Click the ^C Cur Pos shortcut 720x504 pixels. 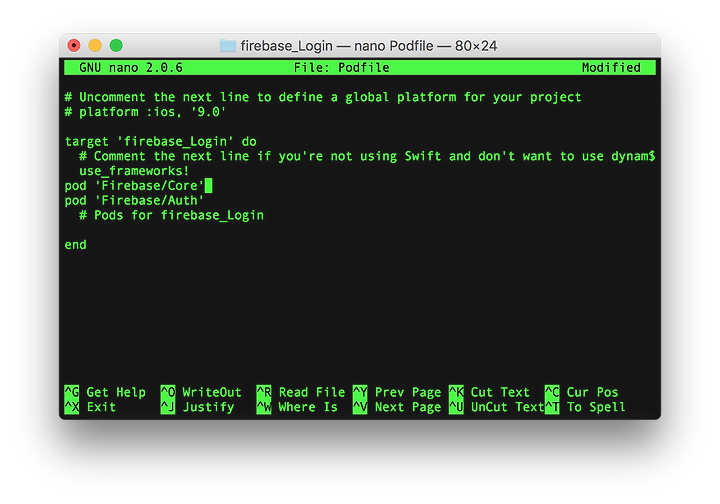coord(581,392)
